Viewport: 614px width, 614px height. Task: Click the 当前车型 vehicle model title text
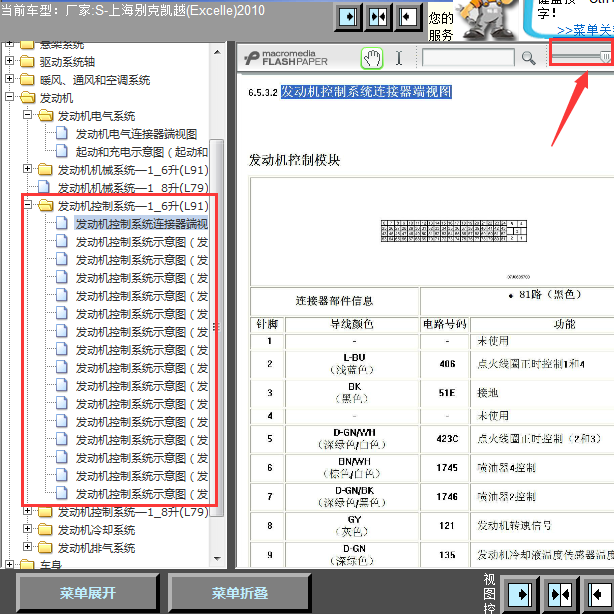[x=133, y=11]
